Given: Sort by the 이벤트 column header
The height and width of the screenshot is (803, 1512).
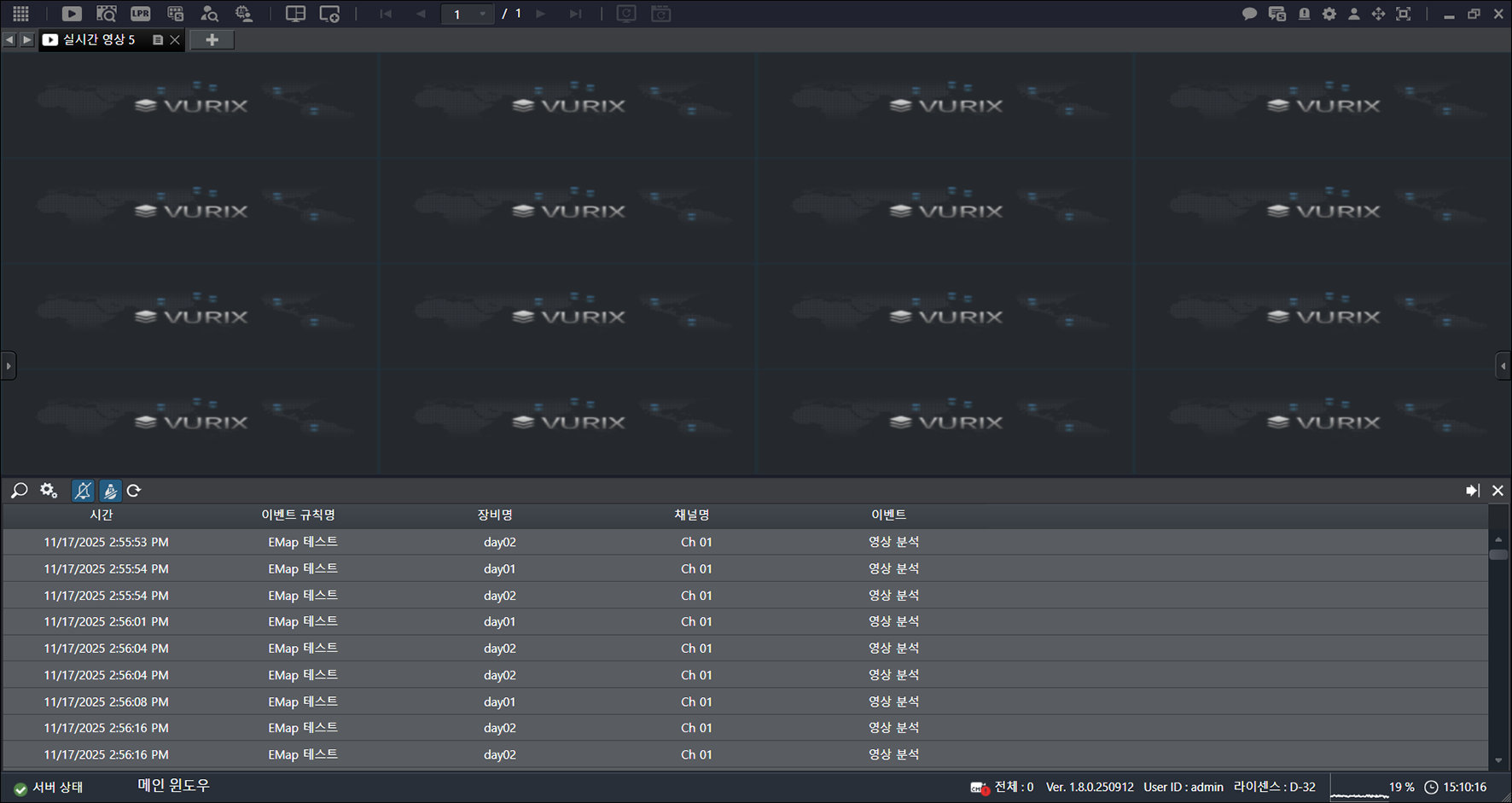Looking at the screenshot, I should pyautogui.click(x=889, y=515).
